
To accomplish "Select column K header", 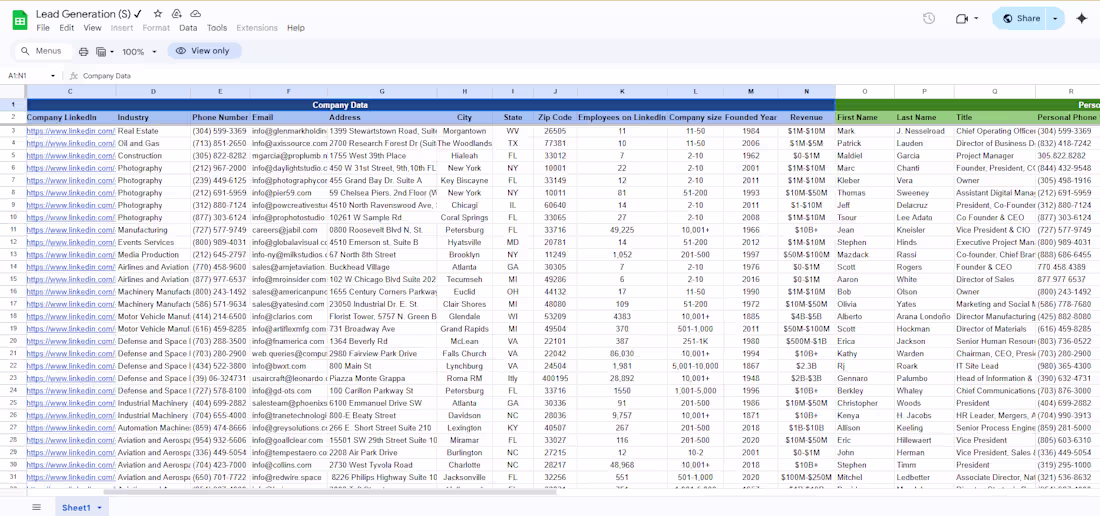I will coord(622,92).
